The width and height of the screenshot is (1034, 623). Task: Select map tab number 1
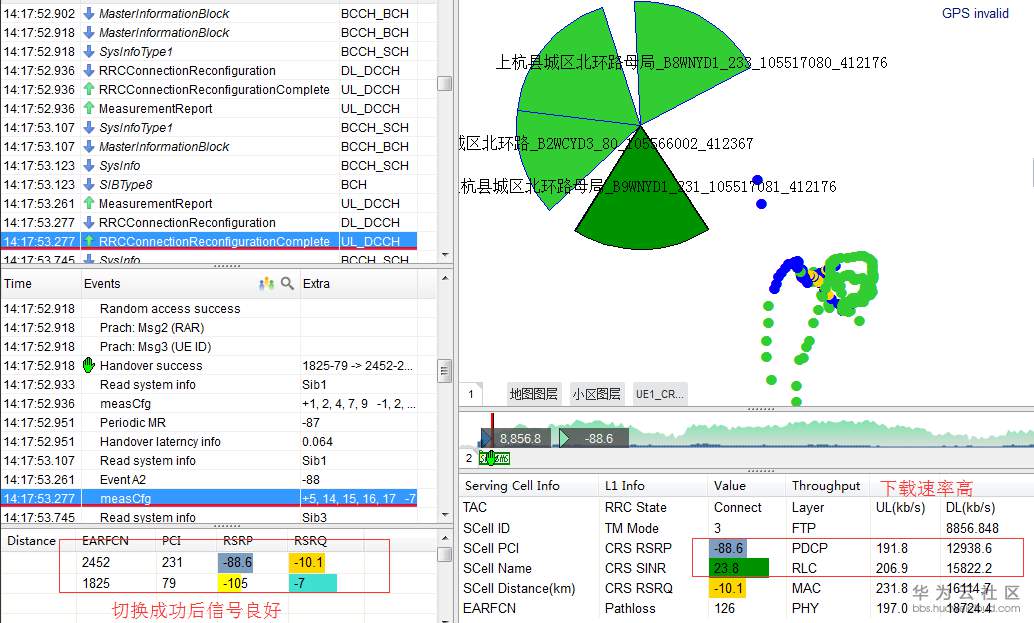coord(471,394)
